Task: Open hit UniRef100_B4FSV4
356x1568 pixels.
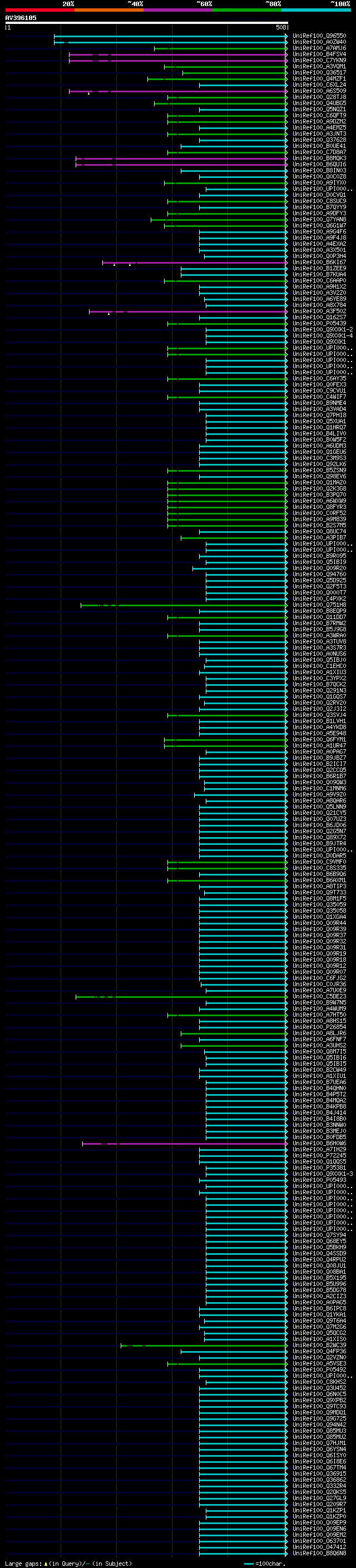Action: click(319, 54)
